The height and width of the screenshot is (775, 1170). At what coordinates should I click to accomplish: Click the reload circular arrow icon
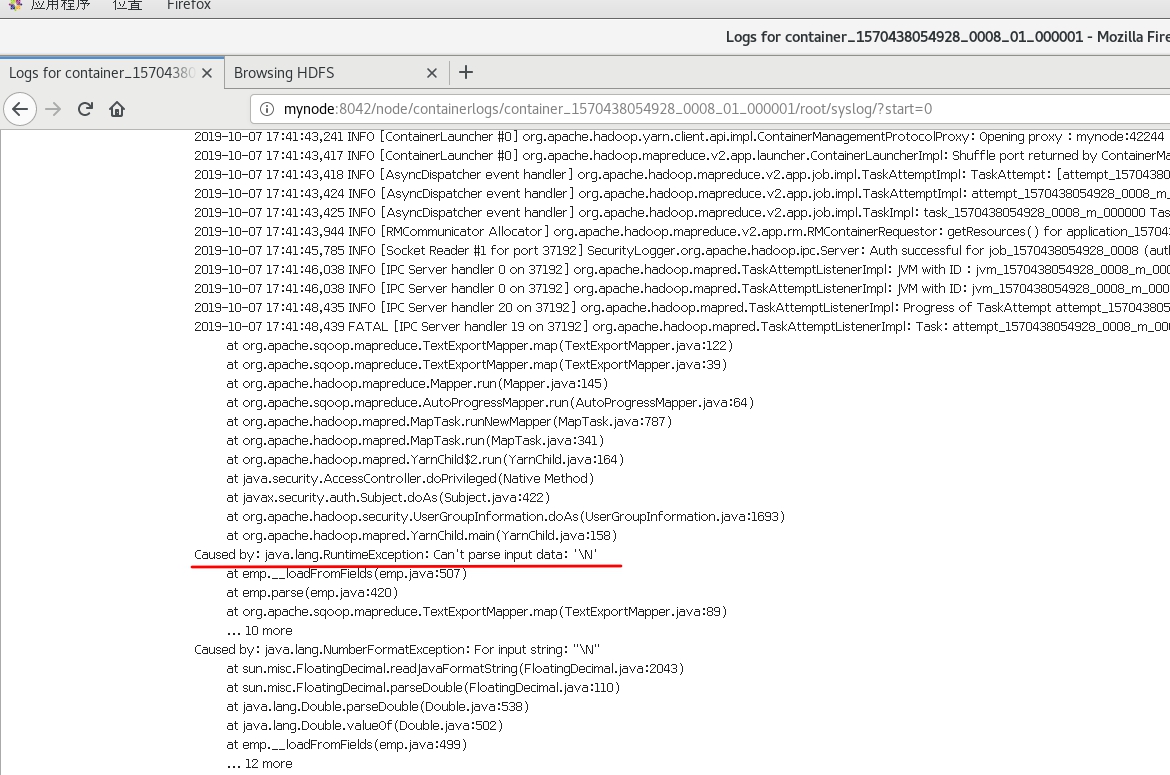pos(85,109)
